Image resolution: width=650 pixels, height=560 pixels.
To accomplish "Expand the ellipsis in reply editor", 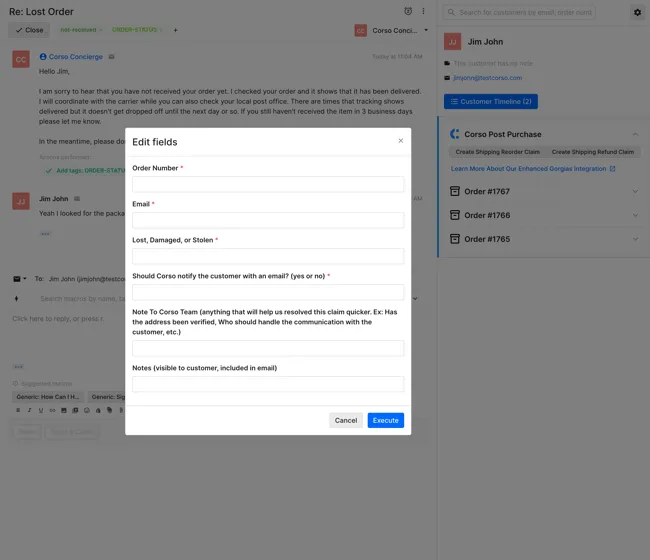I will coord(18,367).
